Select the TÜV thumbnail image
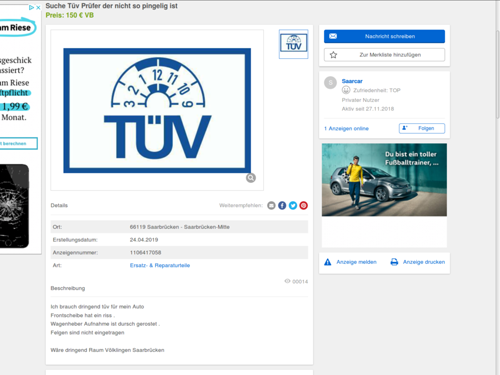The image size is (500, 375). 293,44
